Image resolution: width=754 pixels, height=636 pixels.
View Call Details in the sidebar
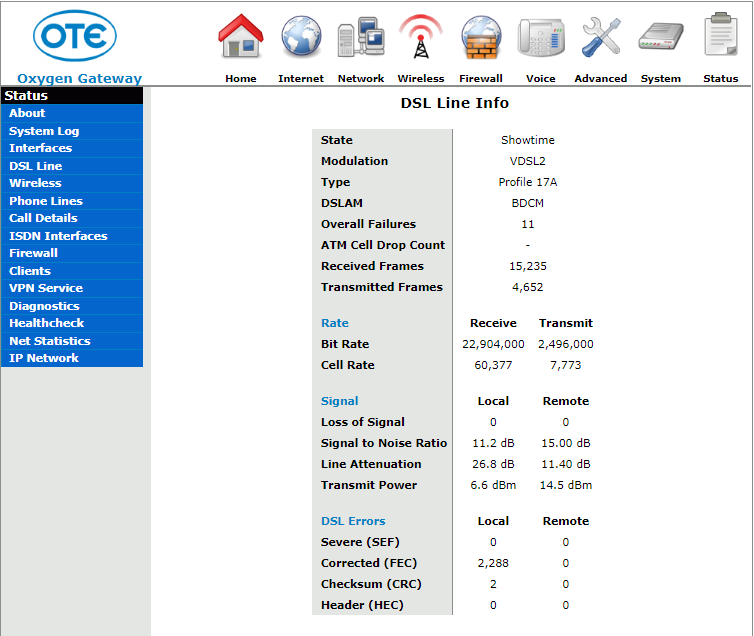pyautogui.click(x=72, y=218)
